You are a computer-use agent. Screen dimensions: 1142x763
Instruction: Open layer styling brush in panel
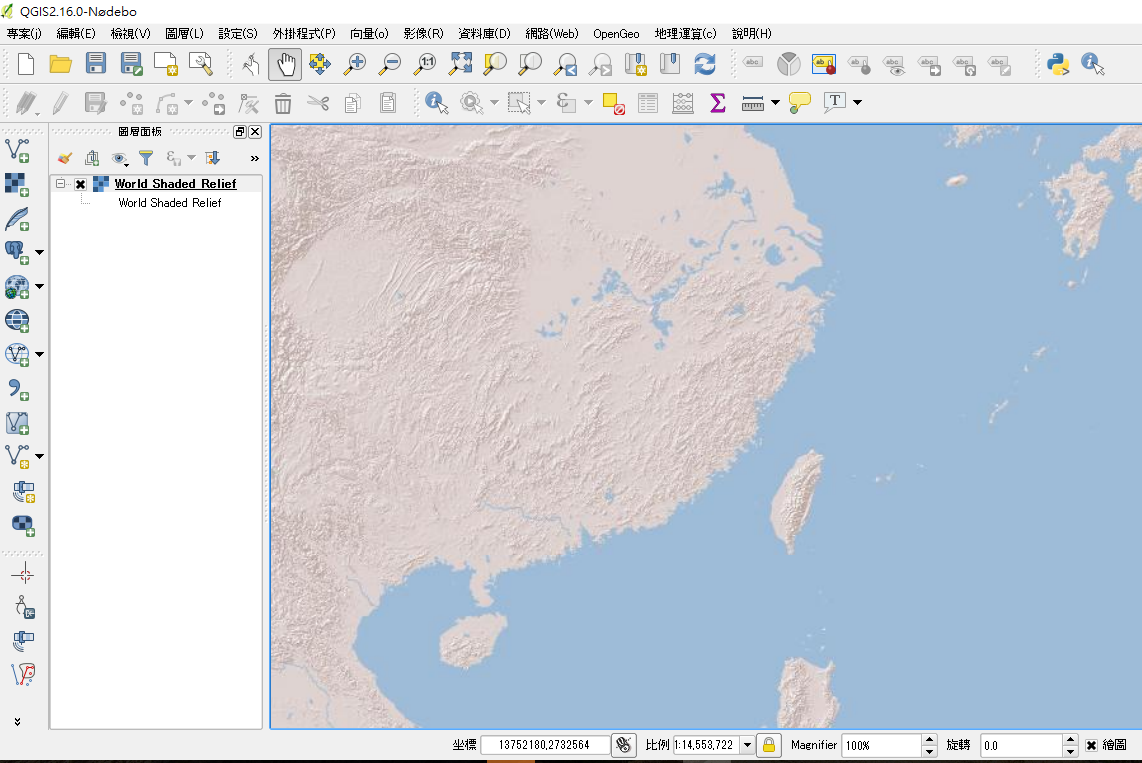pos(65,158)
